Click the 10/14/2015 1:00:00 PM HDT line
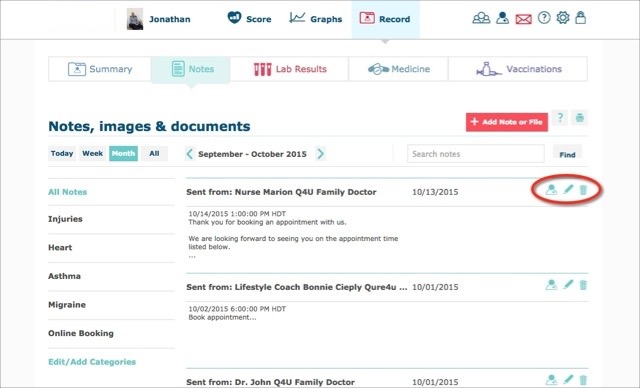This screenshot has width=640, height=388. click(237, 213)
